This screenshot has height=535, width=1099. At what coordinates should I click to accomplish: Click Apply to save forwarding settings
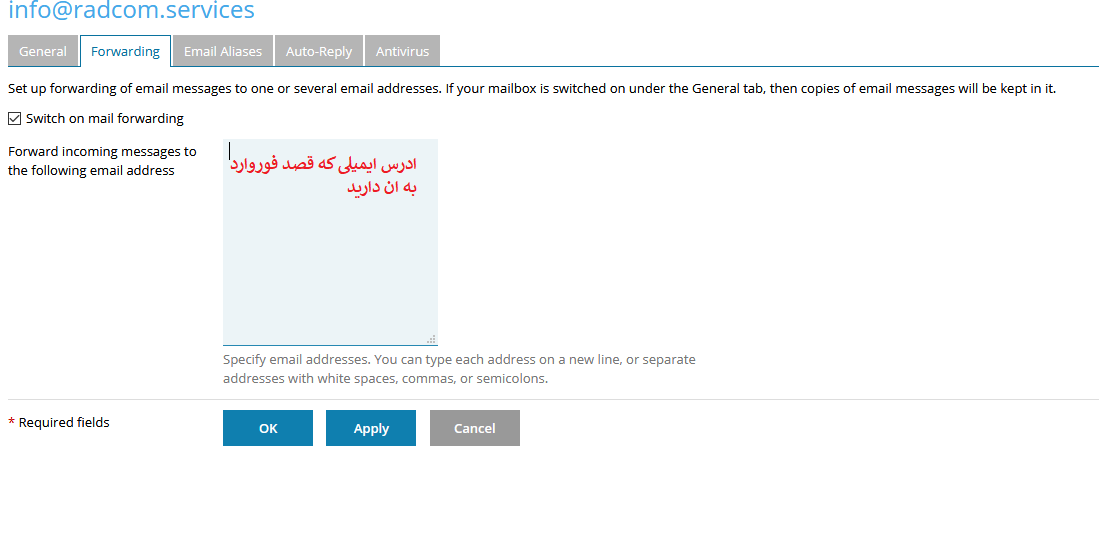tap(371, 428)
